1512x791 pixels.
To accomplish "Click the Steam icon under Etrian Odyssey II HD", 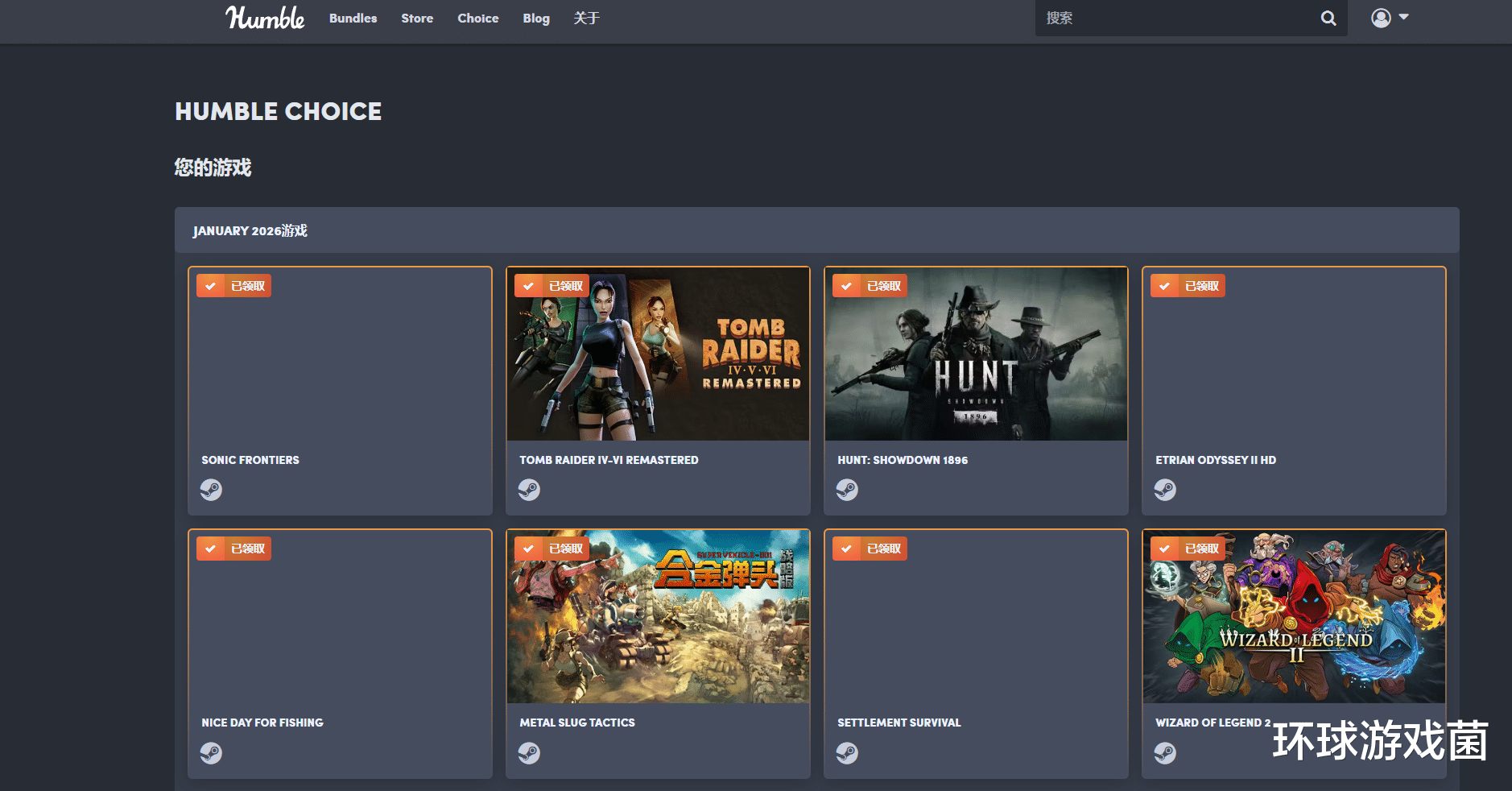I will click(x=1165, y=490).
